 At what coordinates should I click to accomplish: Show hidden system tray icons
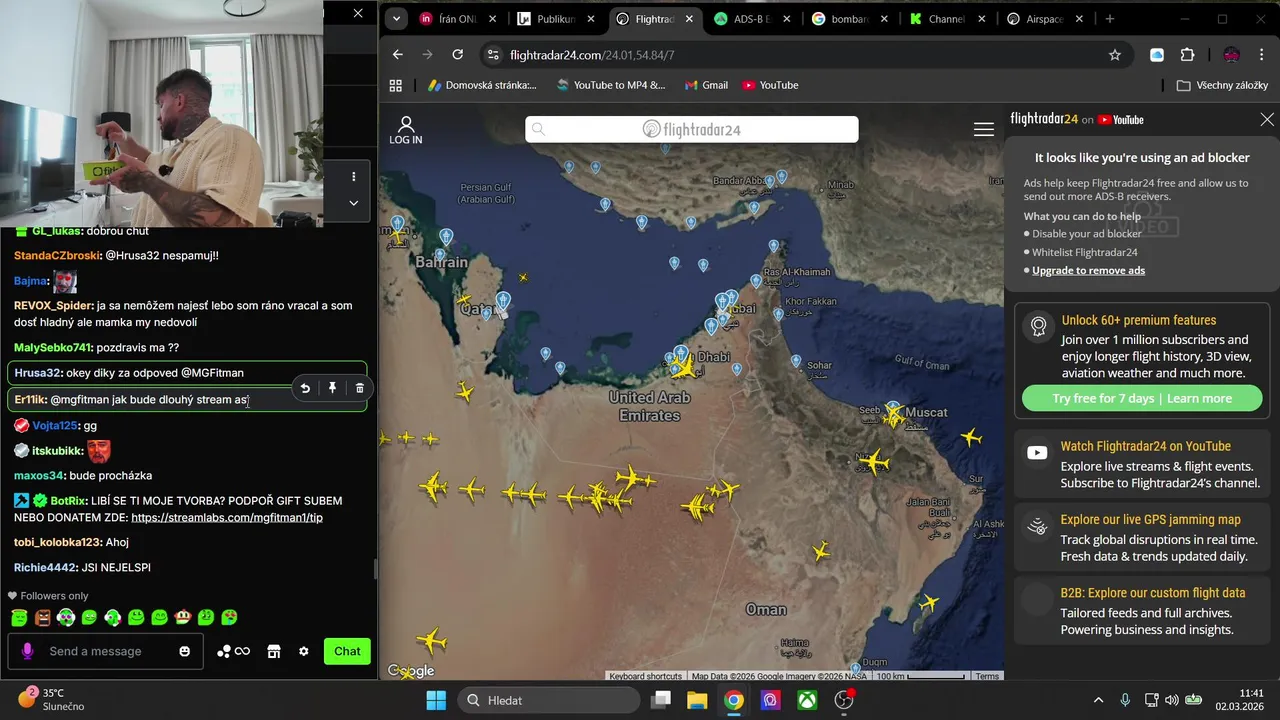[1098, 700]
